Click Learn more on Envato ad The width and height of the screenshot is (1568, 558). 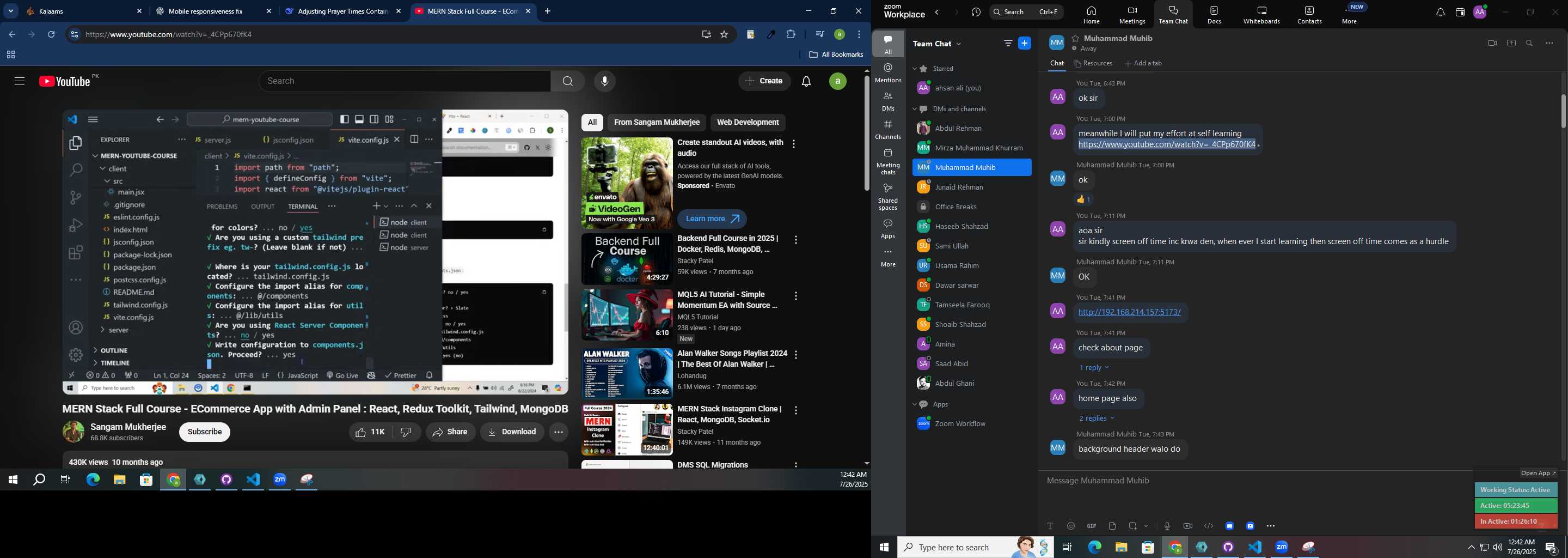point(712,219)
